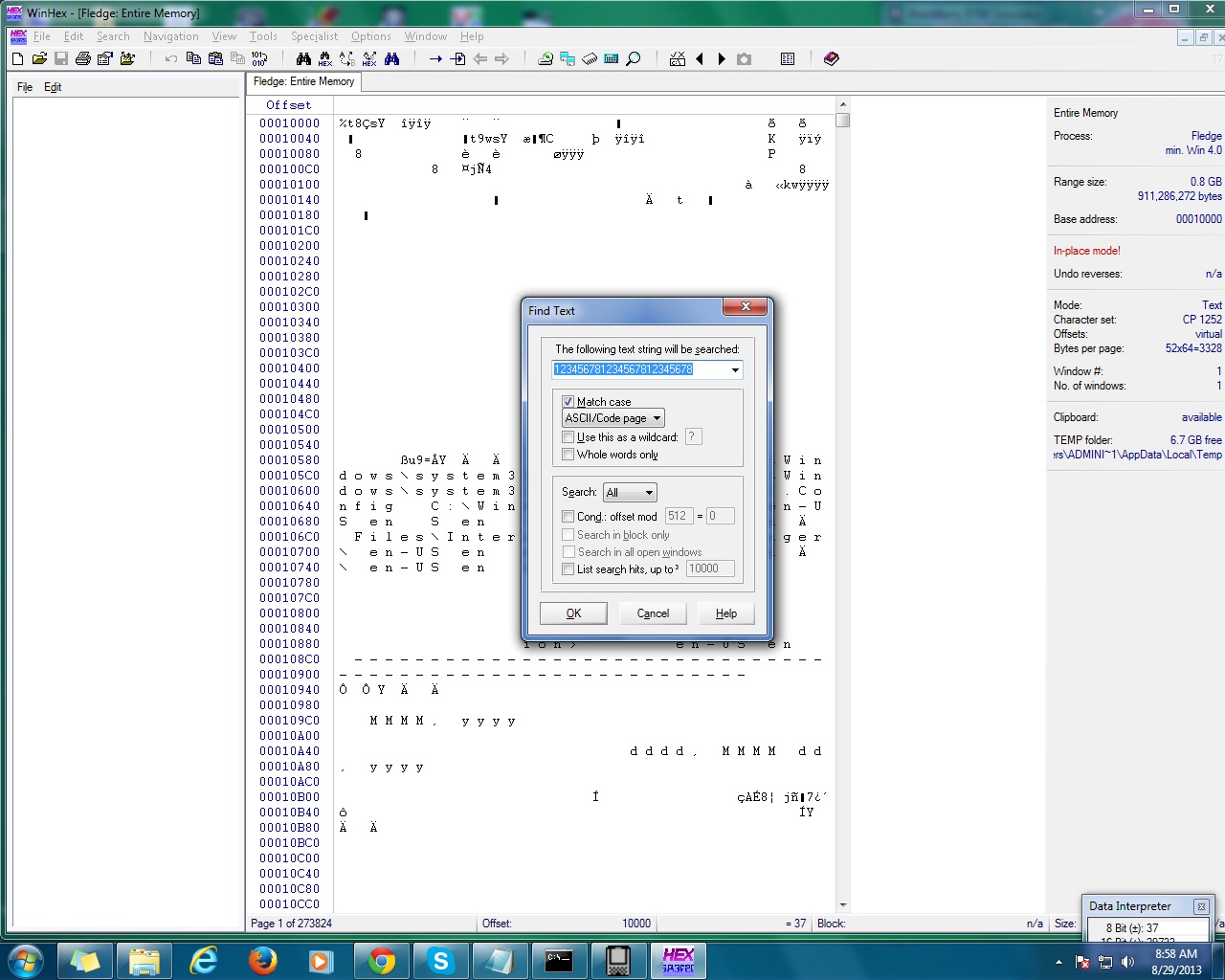Screen dimensions: 1225x980
Task: Click offset row 00010580
Action: pos(289,460)
